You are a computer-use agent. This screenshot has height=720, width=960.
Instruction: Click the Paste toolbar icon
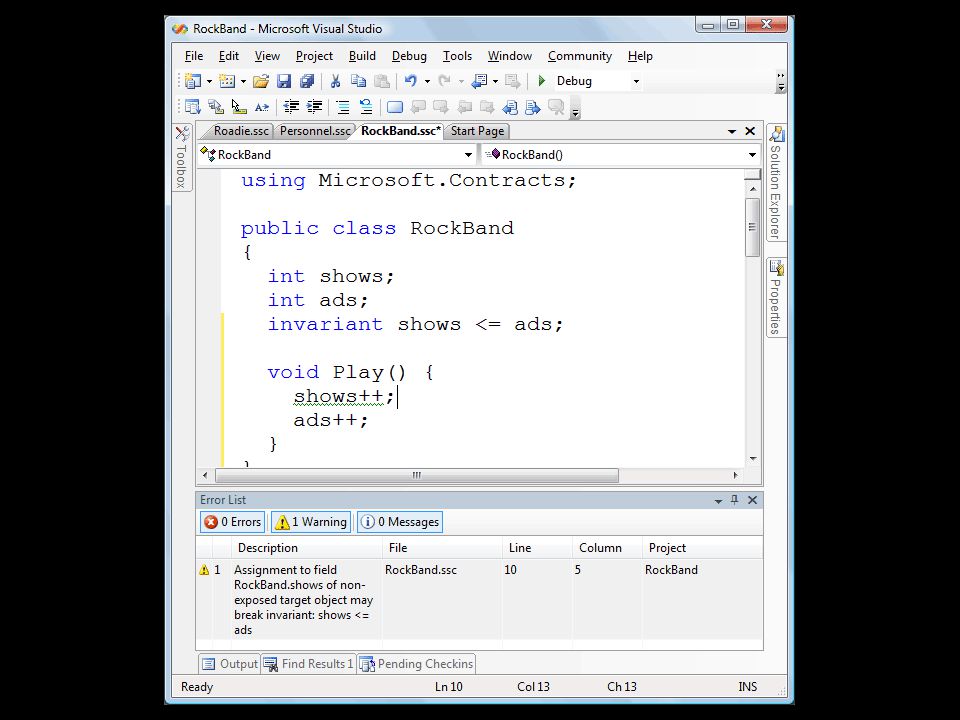pos(381,81)
